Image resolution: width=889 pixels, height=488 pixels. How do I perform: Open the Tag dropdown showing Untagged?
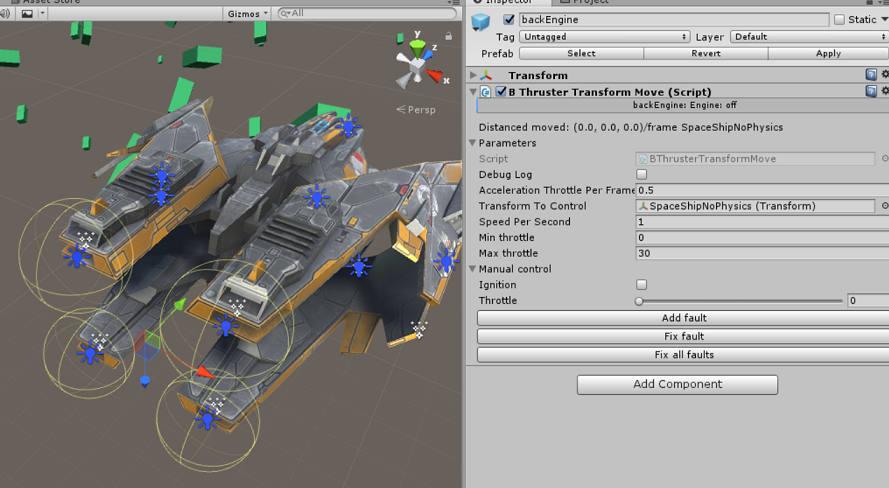click(604, 37)
